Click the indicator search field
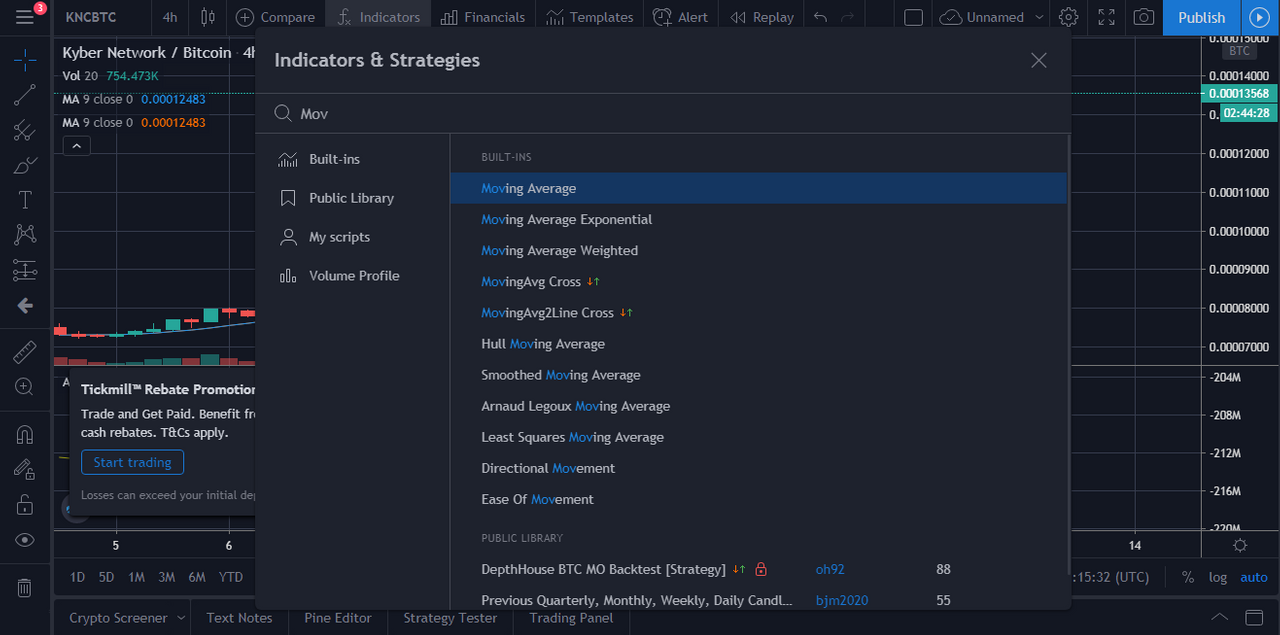 [x=663, y=114]
